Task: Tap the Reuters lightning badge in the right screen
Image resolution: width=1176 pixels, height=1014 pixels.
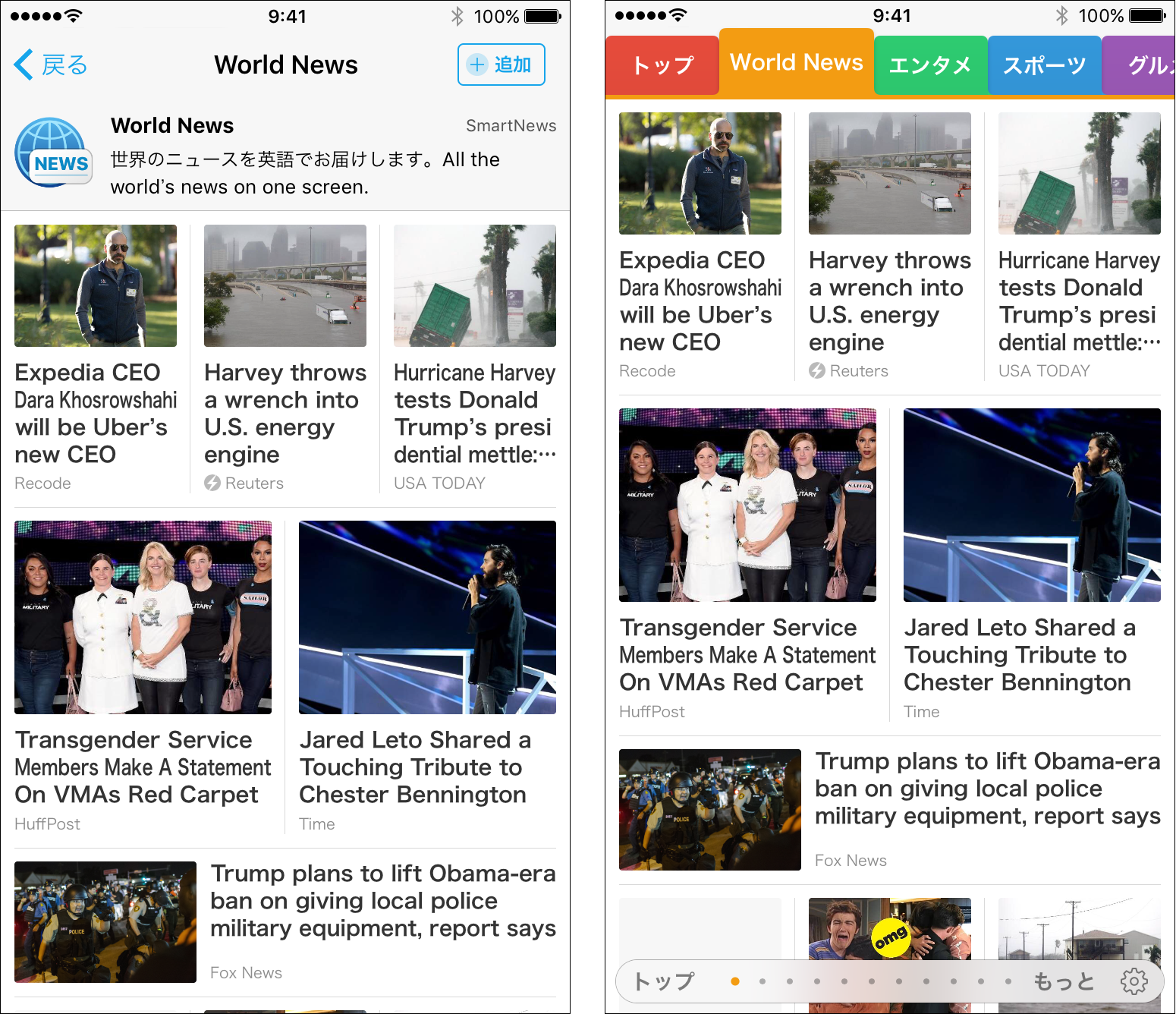Action: (817, 370)
